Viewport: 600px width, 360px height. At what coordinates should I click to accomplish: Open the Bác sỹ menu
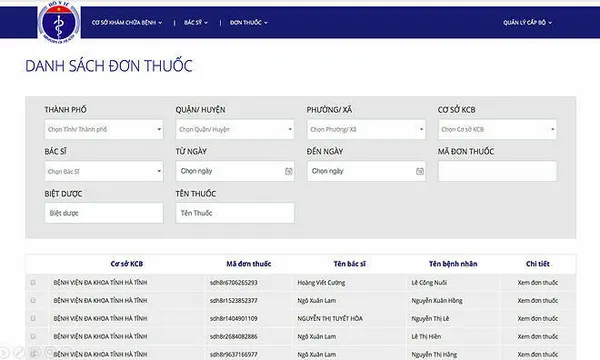(196, 23)
